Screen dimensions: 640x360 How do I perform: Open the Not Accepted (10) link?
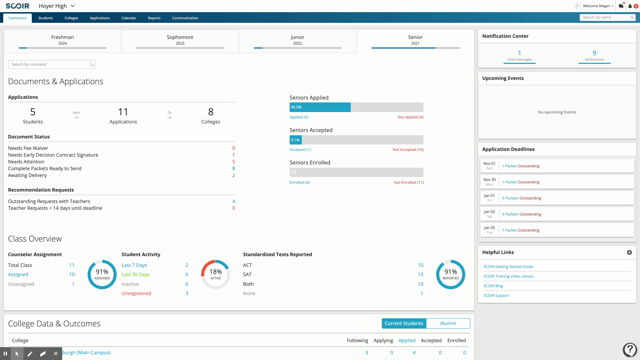[x=408, y=150]
